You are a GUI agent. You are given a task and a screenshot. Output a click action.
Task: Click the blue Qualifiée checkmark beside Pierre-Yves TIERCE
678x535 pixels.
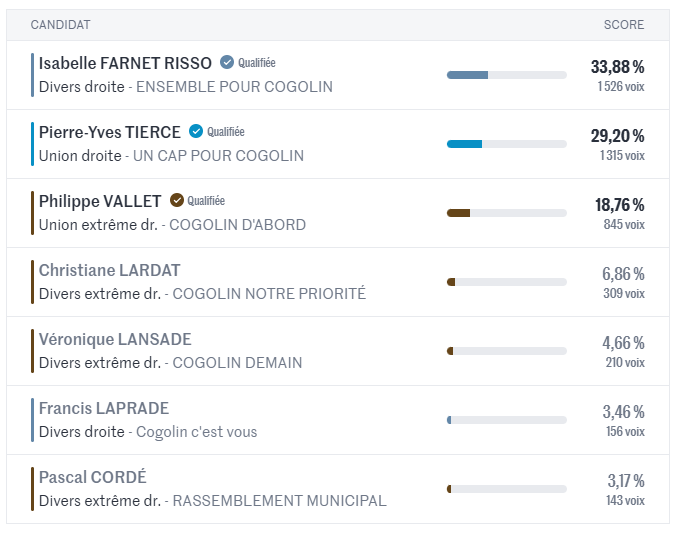click(196, 131)
